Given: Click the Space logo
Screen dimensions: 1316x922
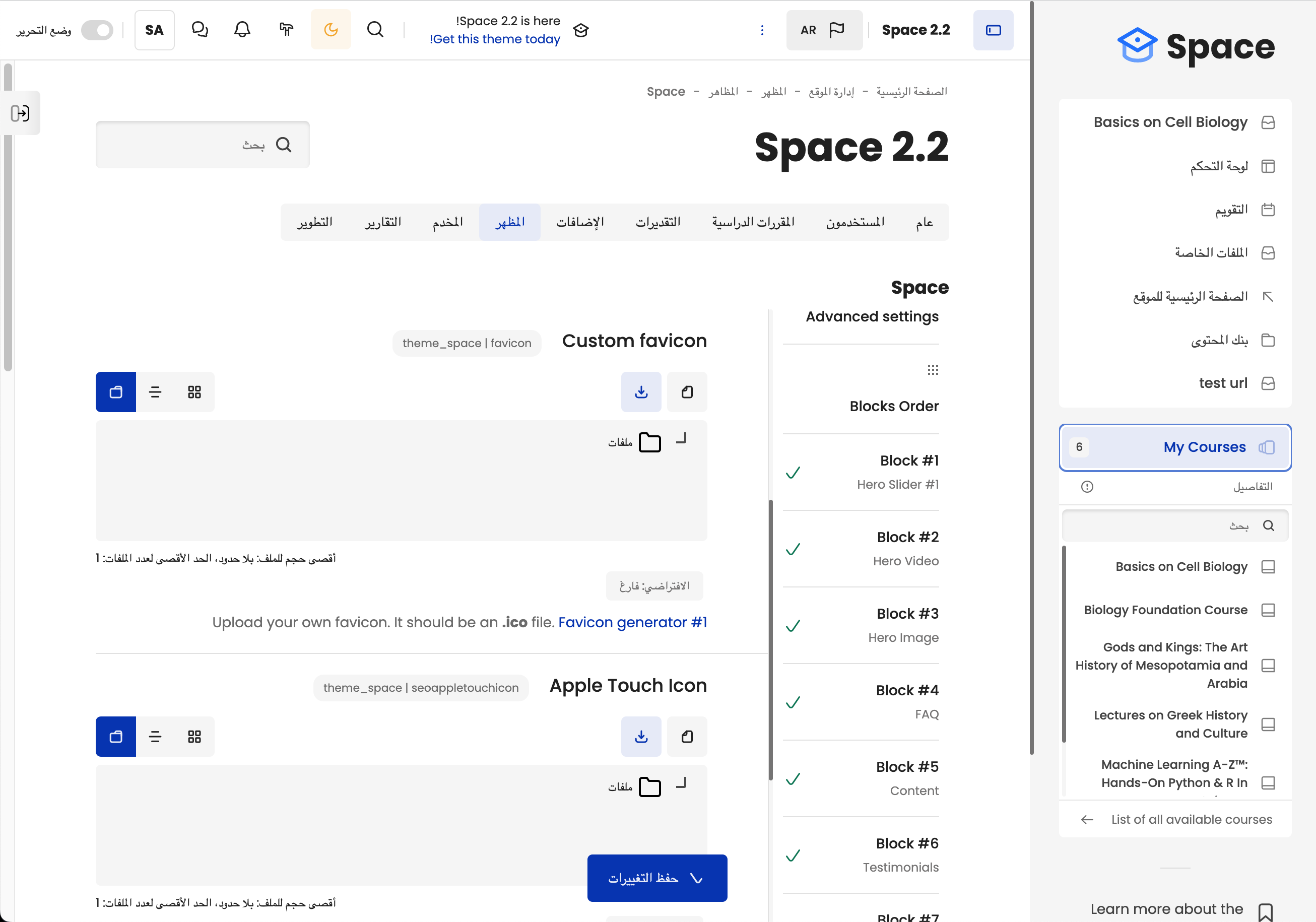Looking at the screenshot, I should (x=1196, y=46).
